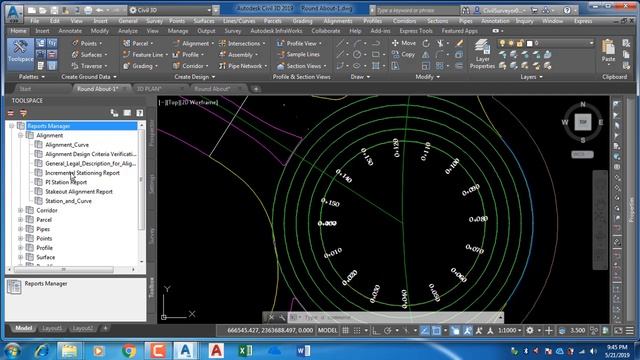Click the workspace switching gear icon
This screenshot has width=640, height=360.
pyautogui.click(x=530, y=330)
